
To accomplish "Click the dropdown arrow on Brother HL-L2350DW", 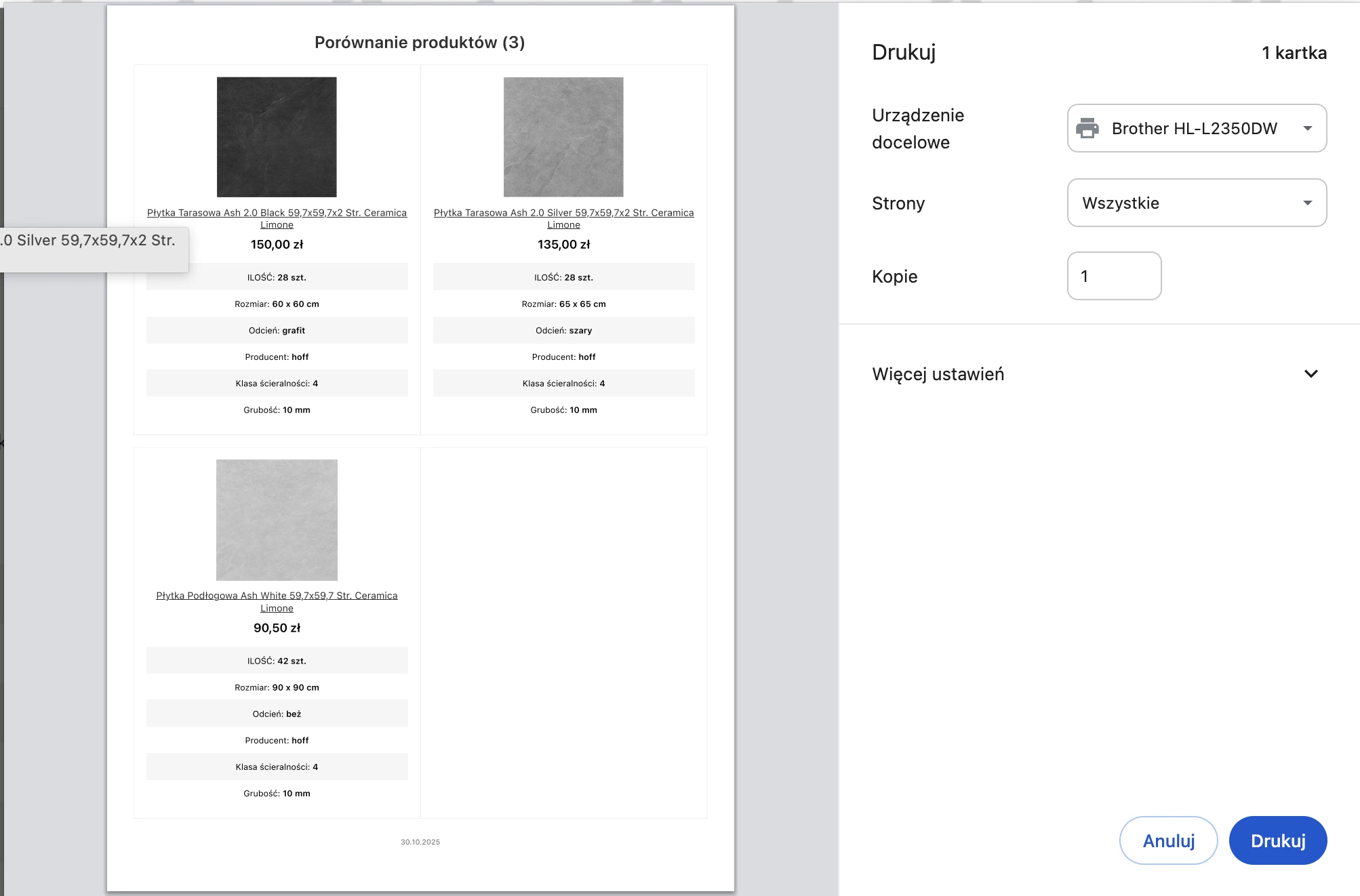I will tap(1308, 128).
